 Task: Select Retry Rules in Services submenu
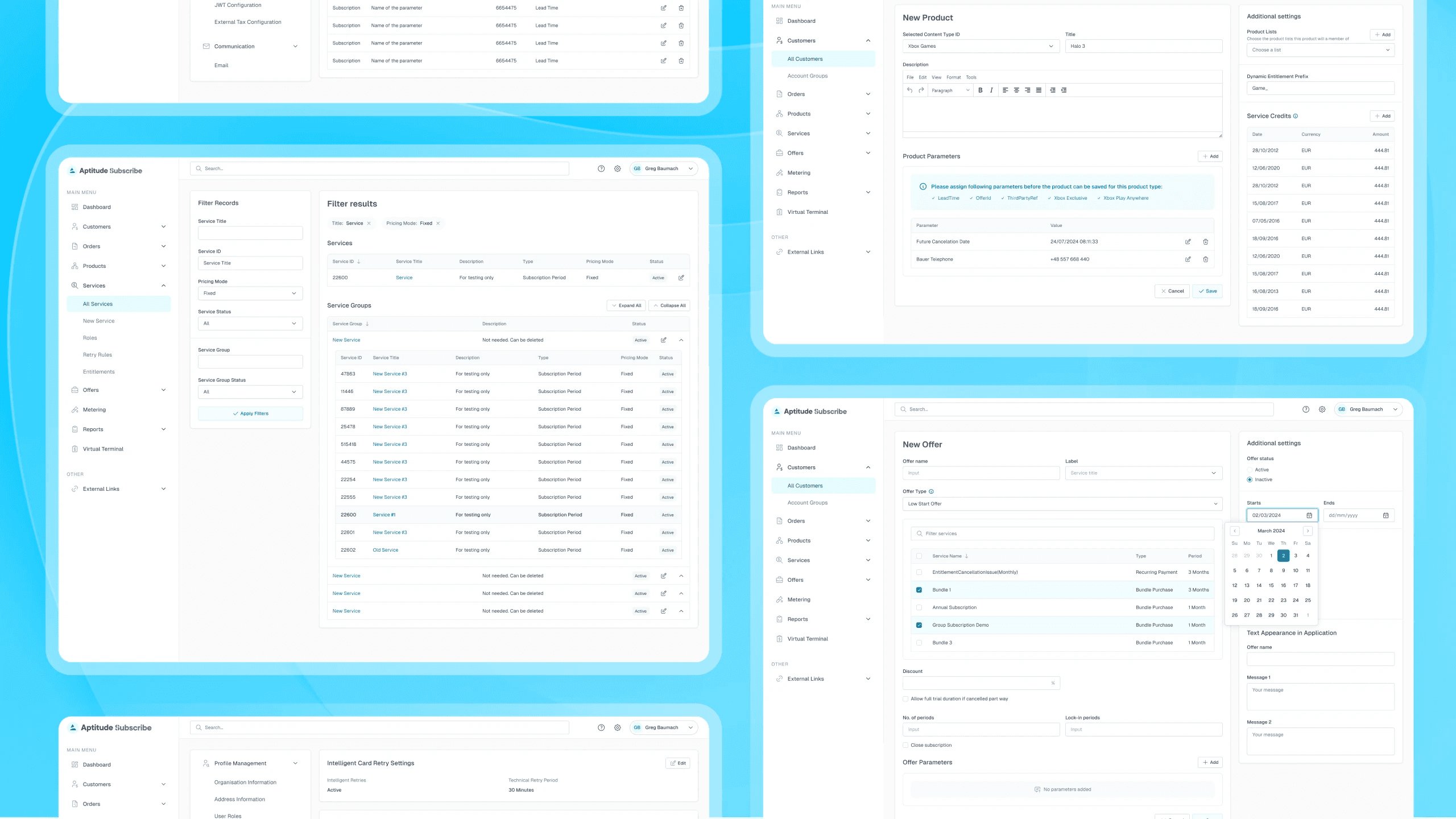click(x=97, y=355)
